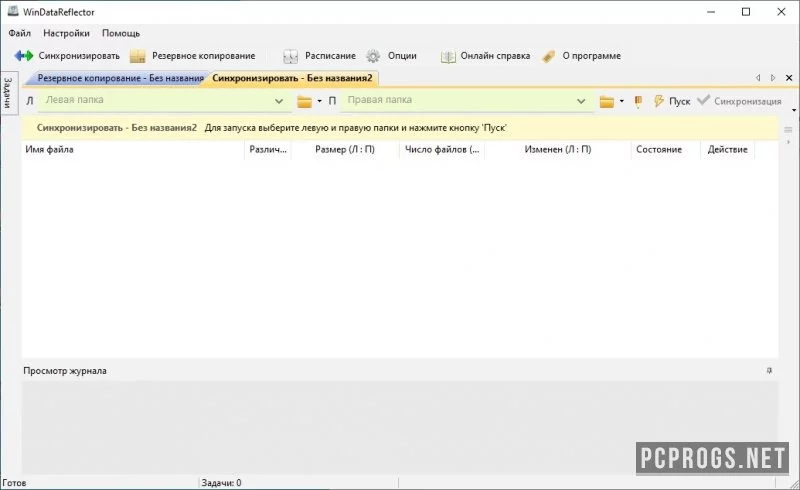Click the Резервное копирование box icon
Viewport: 800px width, 490px height.
137,56
